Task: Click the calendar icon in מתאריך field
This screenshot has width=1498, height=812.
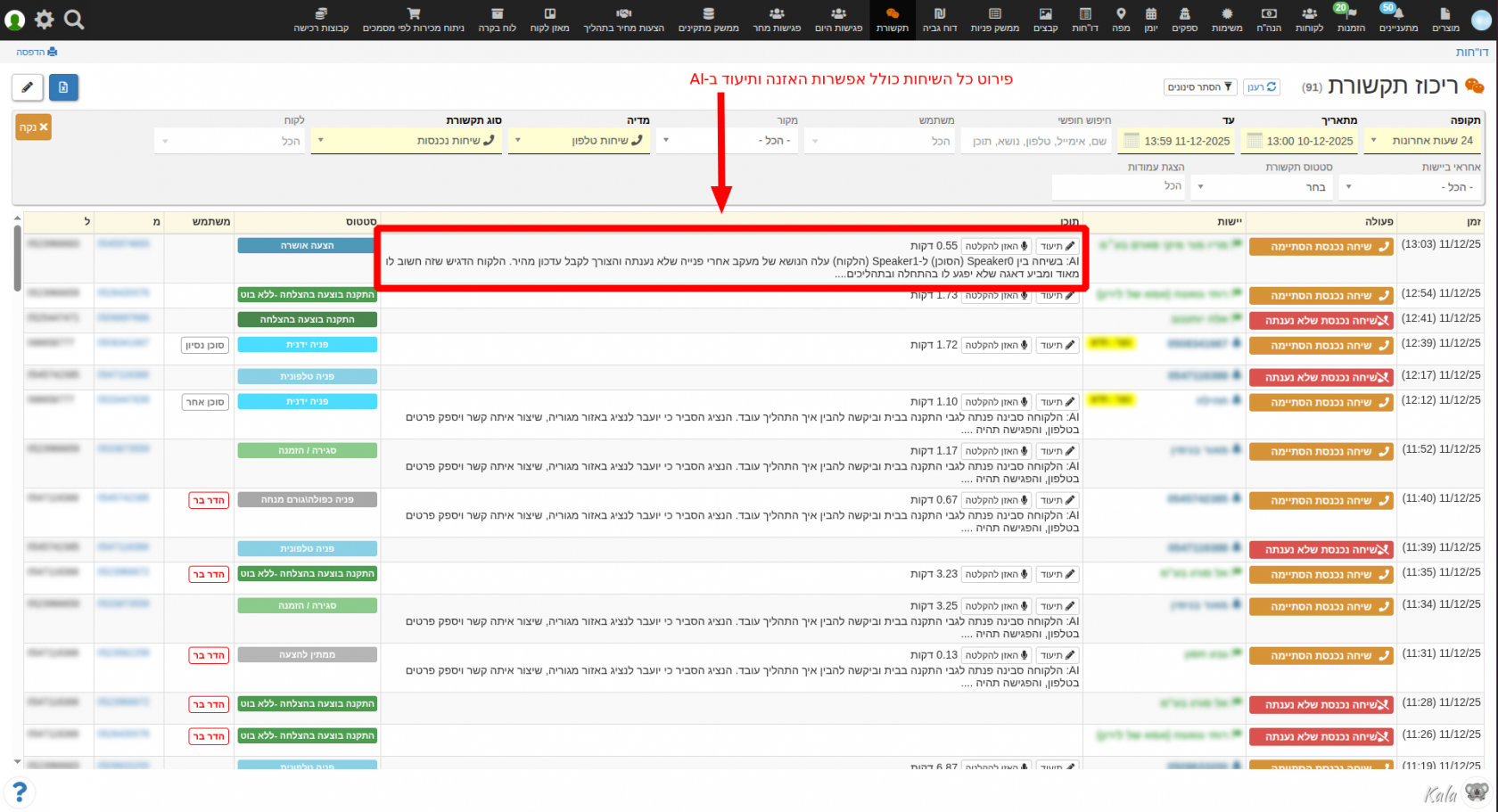Action: 1255,141
